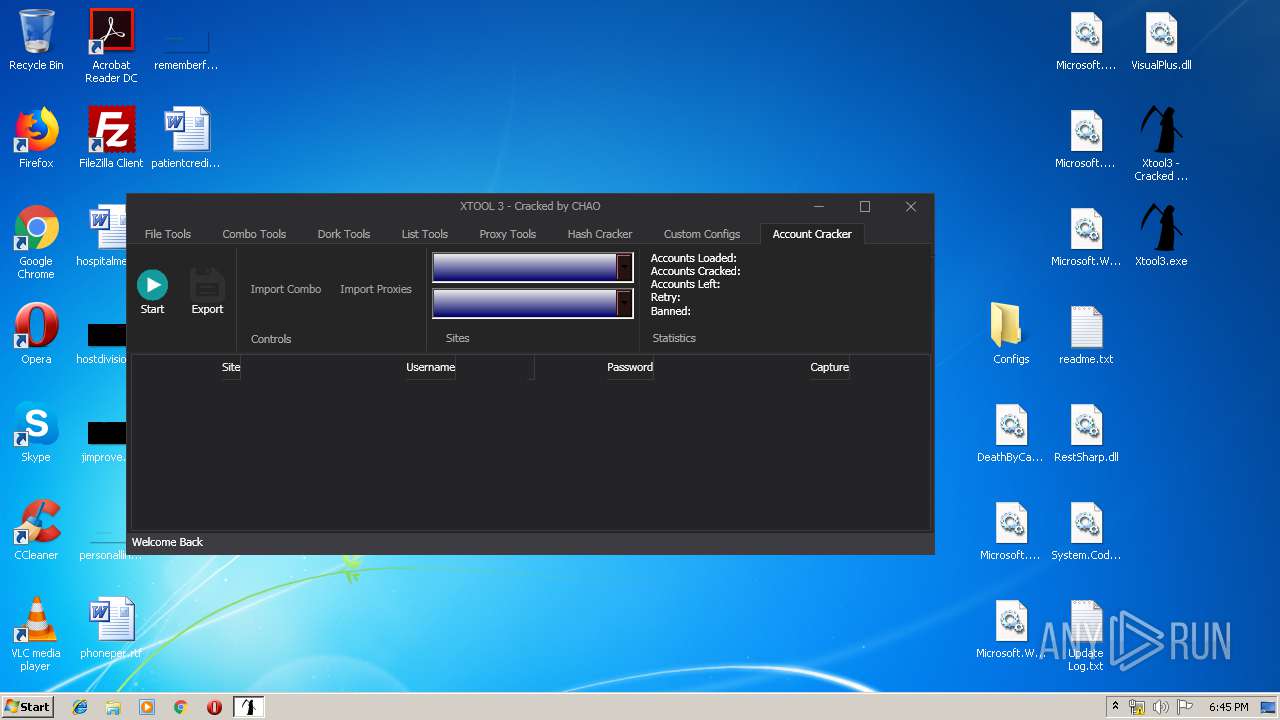Click the Import Proxies button
The image size is (1280, 720).
[376, 289]
